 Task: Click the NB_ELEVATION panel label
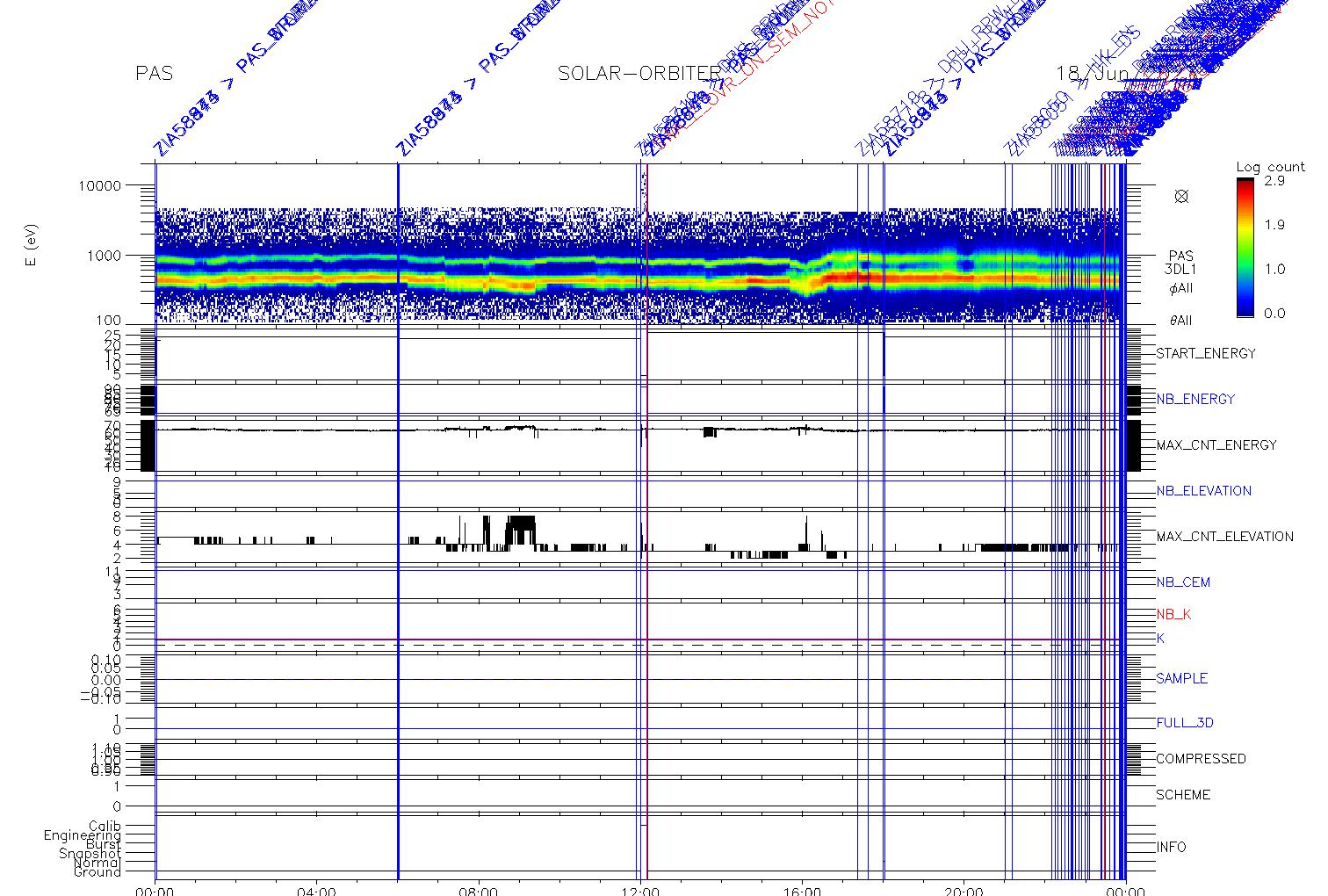[x=1203, y=490]
